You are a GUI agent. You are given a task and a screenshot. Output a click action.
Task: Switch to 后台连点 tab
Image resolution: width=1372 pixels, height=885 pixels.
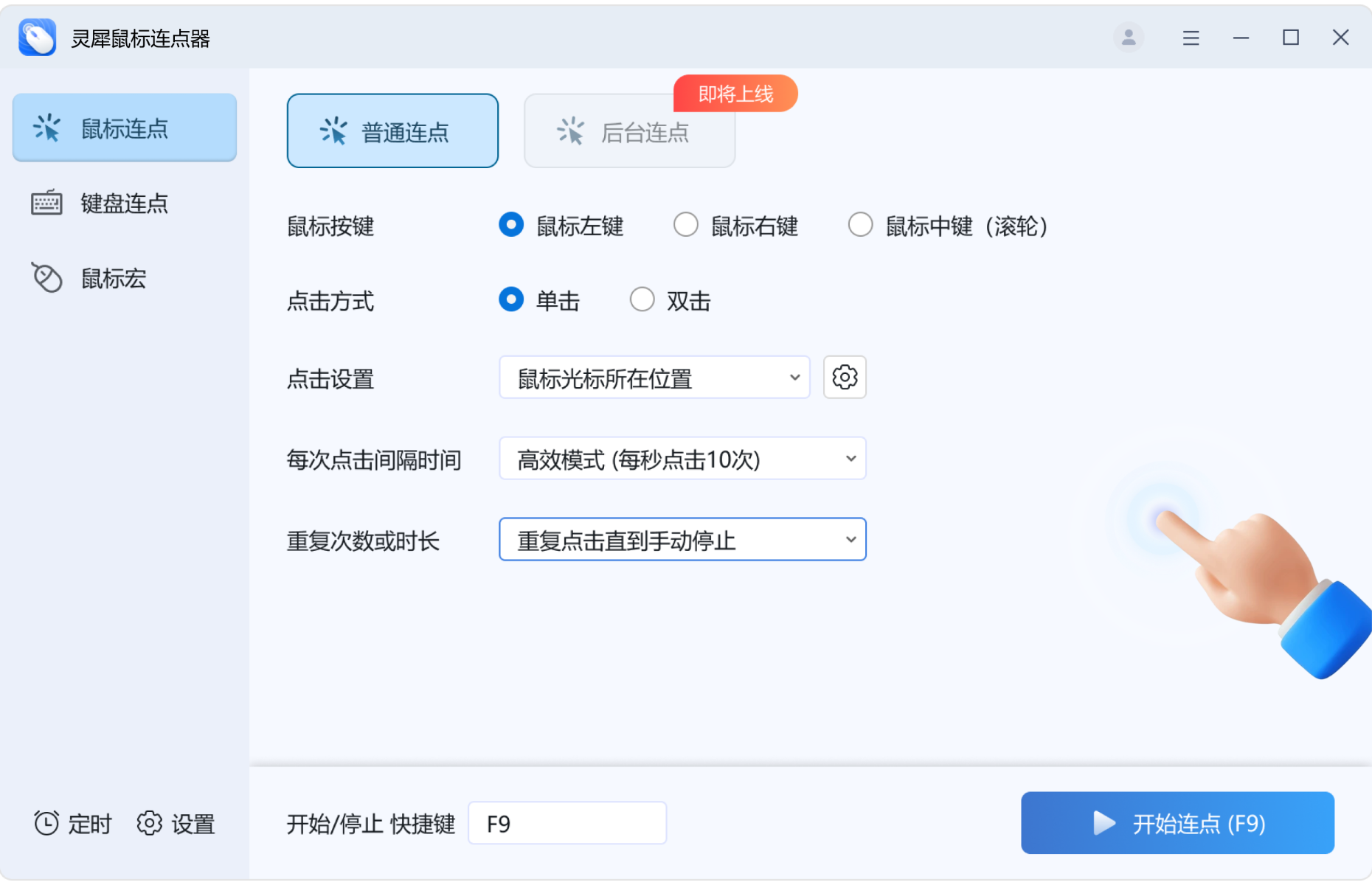pos(628,133)
